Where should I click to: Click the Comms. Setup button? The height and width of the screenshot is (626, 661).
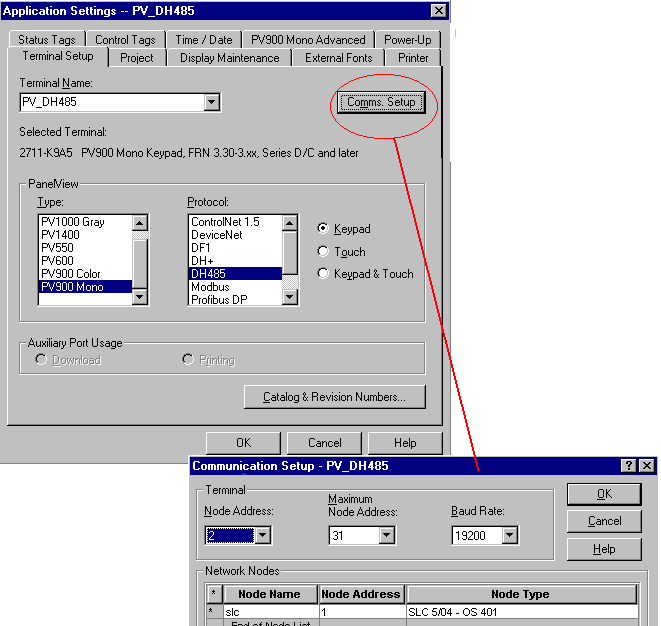(381, 102)
